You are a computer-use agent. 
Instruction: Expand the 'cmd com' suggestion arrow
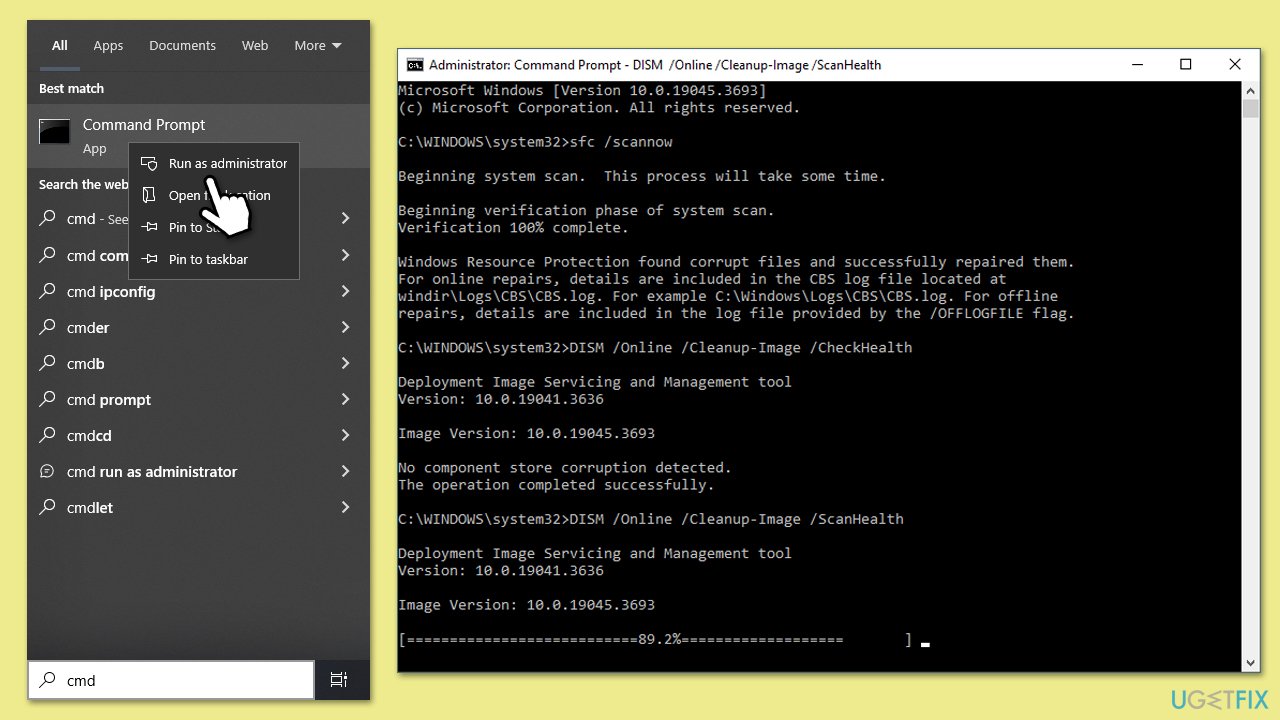click(x=345, y=255)
